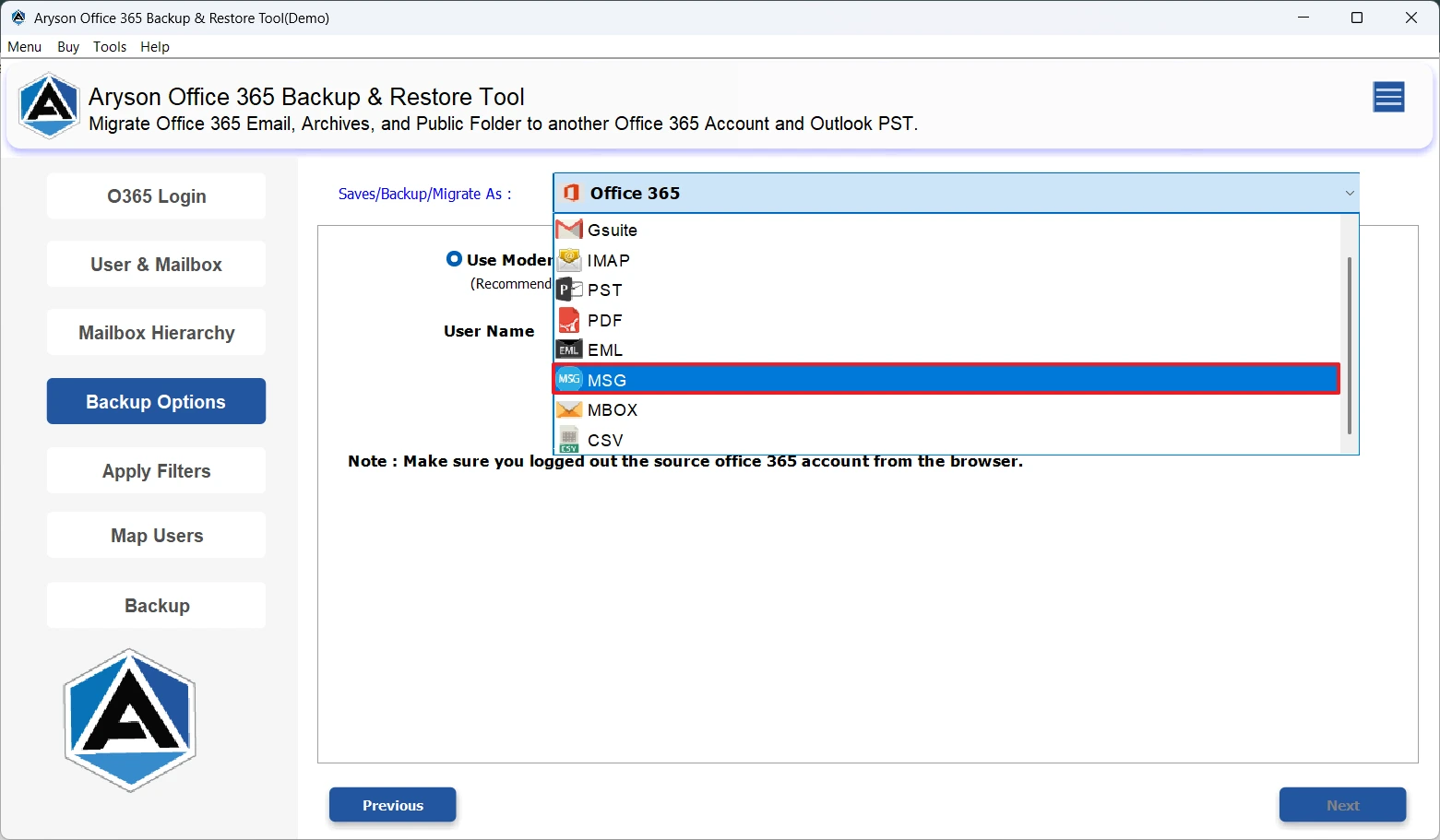
Task: Click the MSG format icon
Action: click(x=569, y=379)
